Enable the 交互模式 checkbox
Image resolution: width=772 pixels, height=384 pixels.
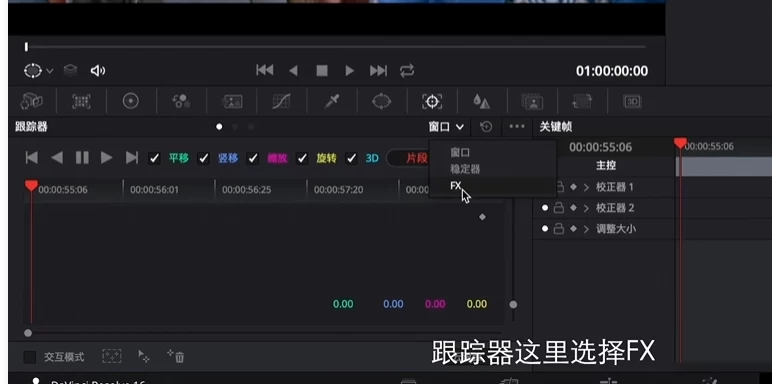click(x=30, y=357)
